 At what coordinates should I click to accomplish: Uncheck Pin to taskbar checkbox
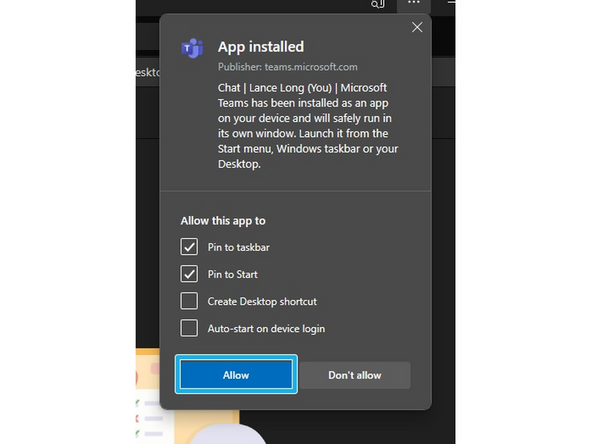click(x=189, y=247)
